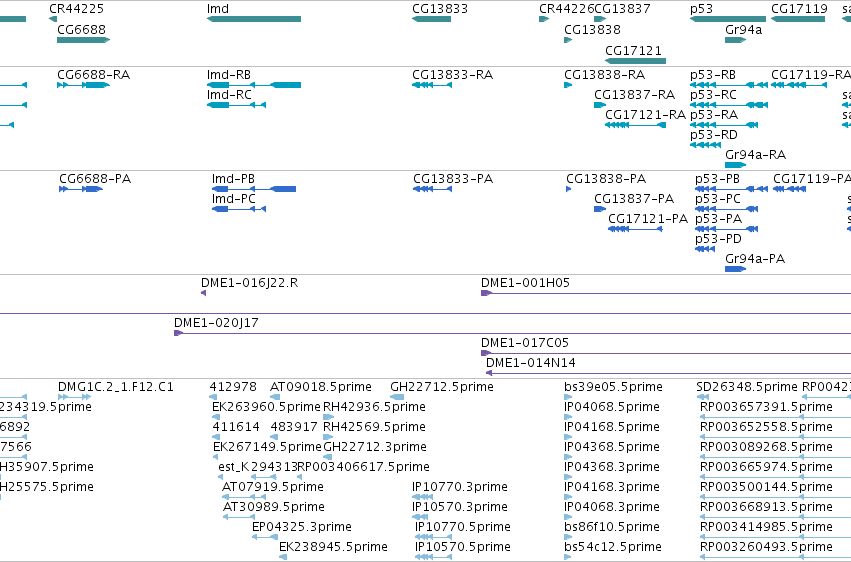Click the CG17119 gene label
The height and width of the screenshot is (562, 851).
[x=799, y=9]
